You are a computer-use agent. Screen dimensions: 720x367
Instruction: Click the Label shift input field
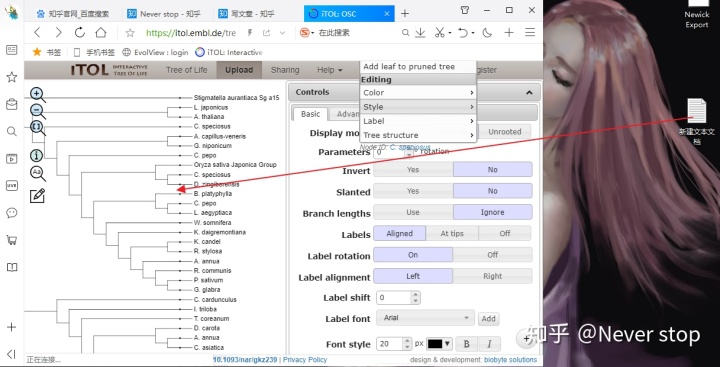tap(394, 298)
